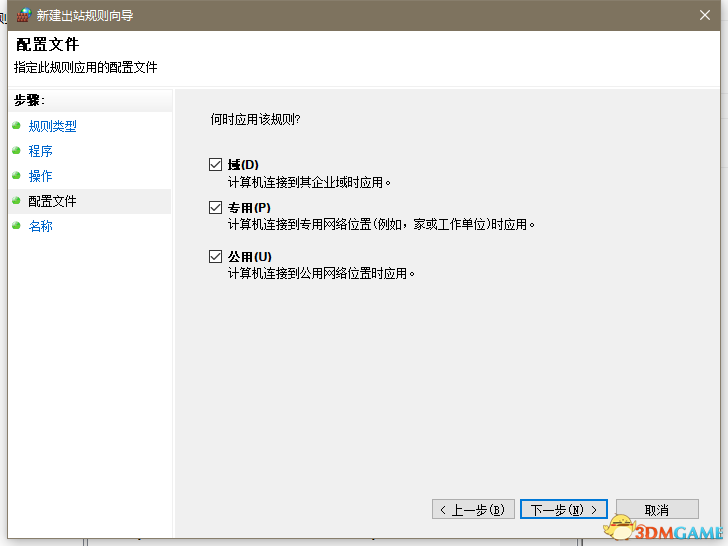Screen dimensions: 728x546
Task: Click the subtitle 指定此规则应用的配置文件
Action: click(86, 67)
